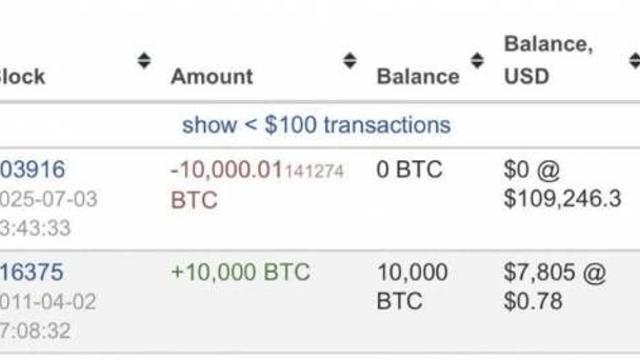The height and width of the screenshot is (360, 640).
Task: Click the 0 BTC balance cell
Action: 409,169
